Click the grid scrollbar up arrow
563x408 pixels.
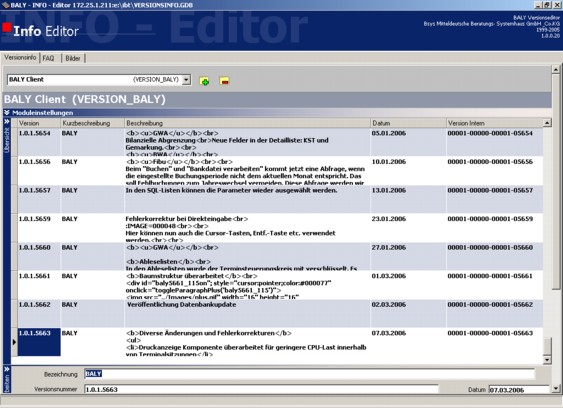pos(547,123)
